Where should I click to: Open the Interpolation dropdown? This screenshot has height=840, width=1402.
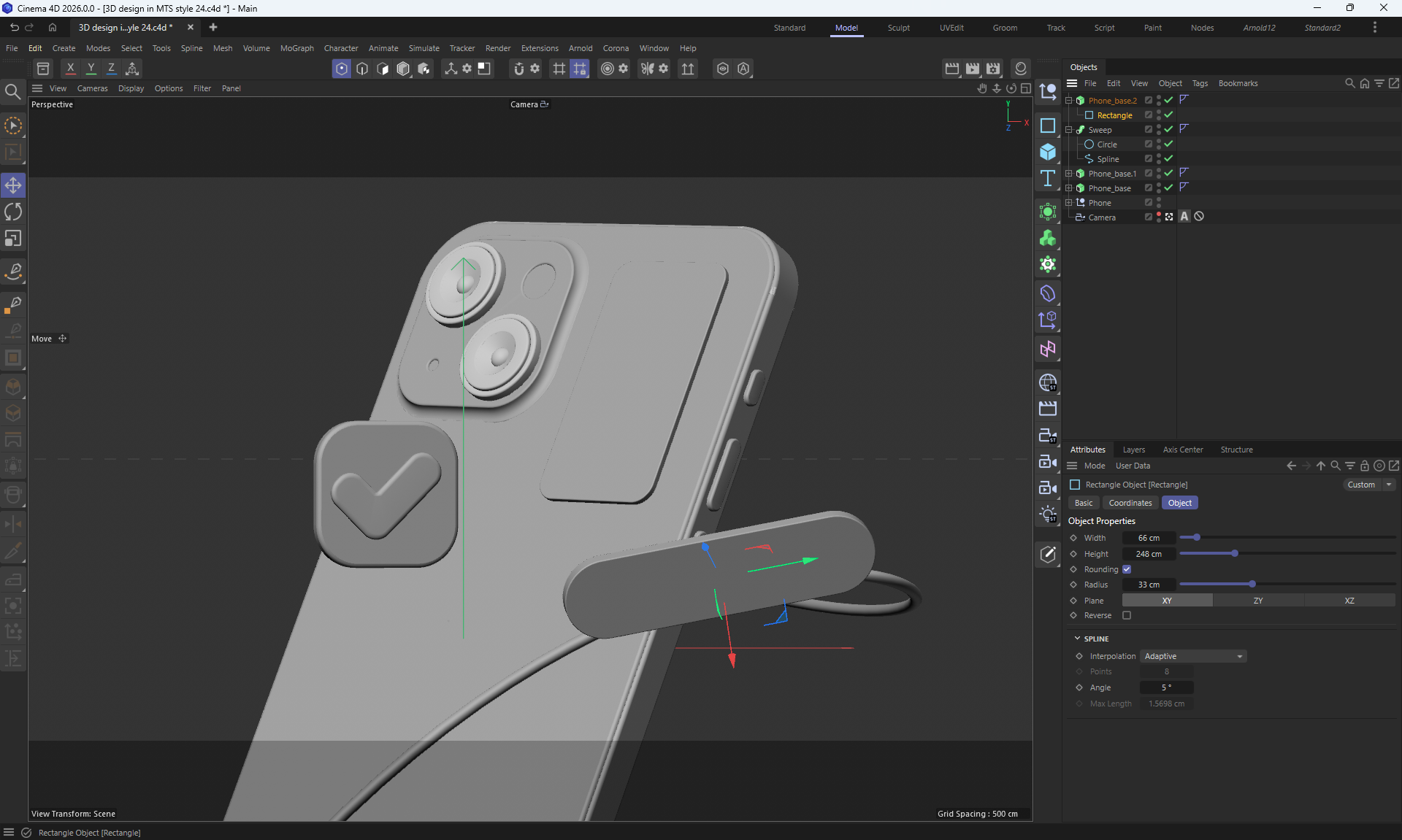tap(1193, 656)
